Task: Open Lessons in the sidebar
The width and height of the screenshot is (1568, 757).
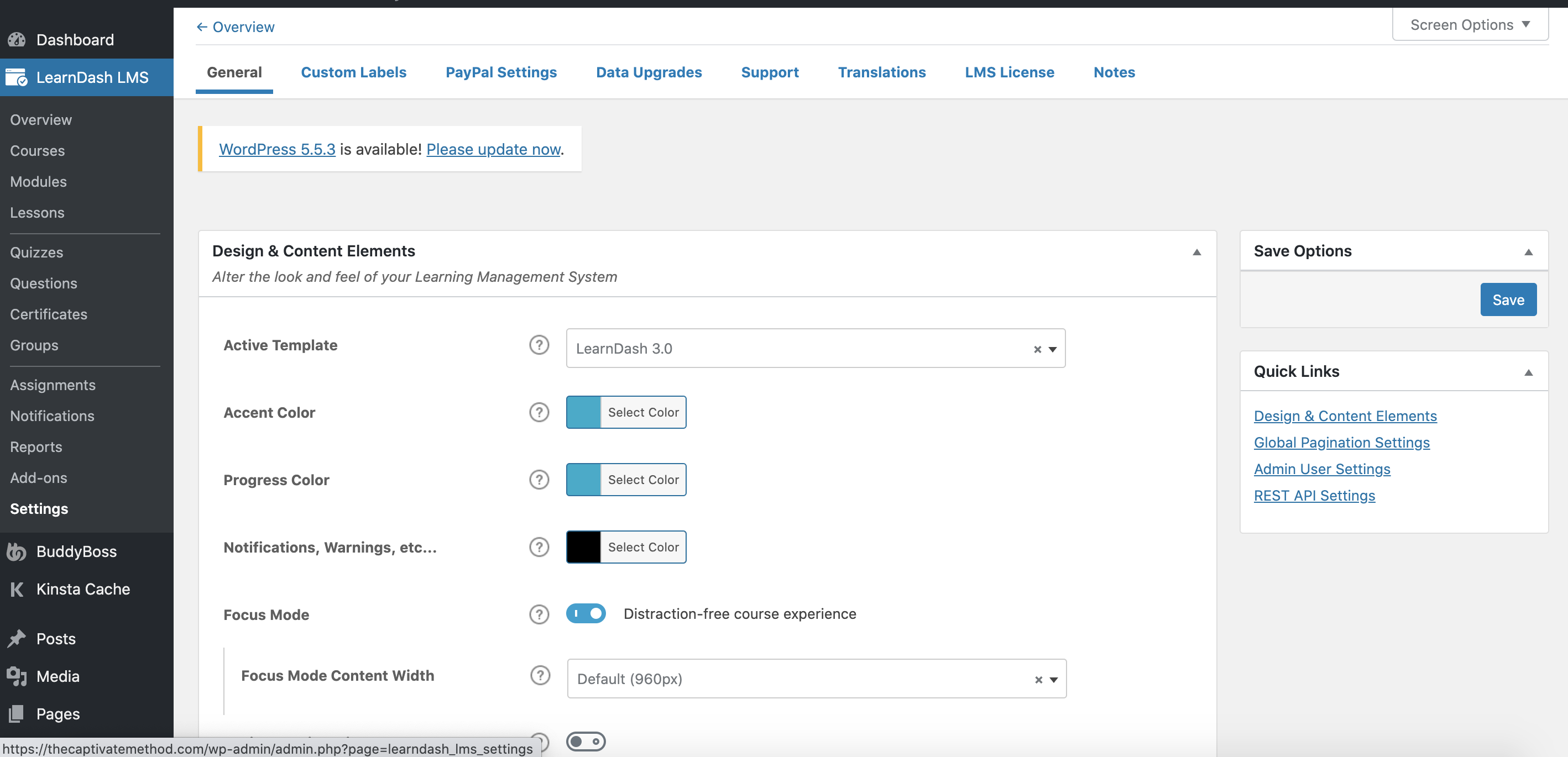Action: 37,213
